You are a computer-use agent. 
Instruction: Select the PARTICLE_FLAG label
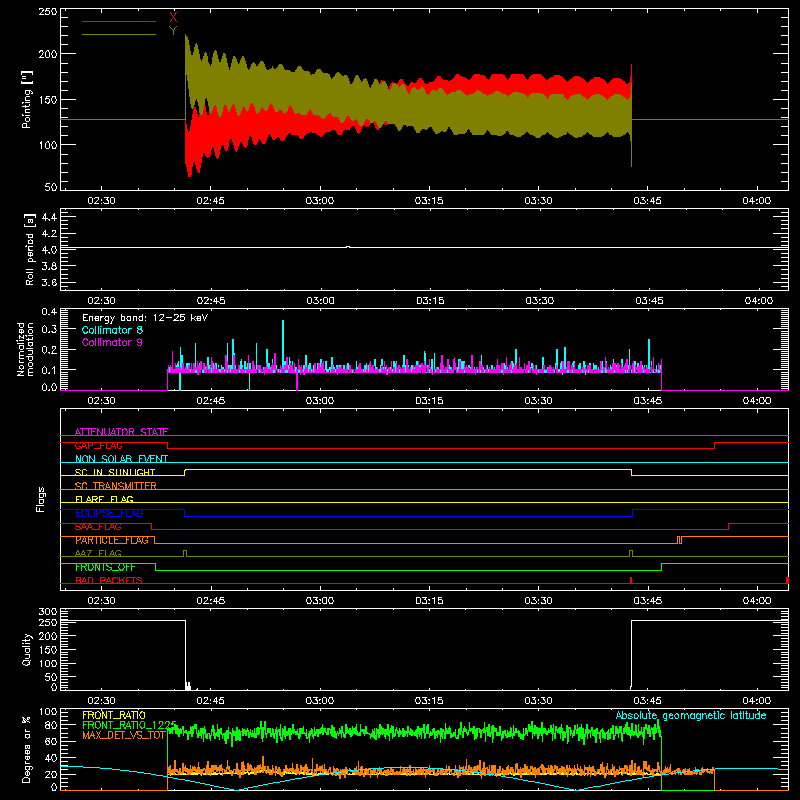tap(112, 540)
